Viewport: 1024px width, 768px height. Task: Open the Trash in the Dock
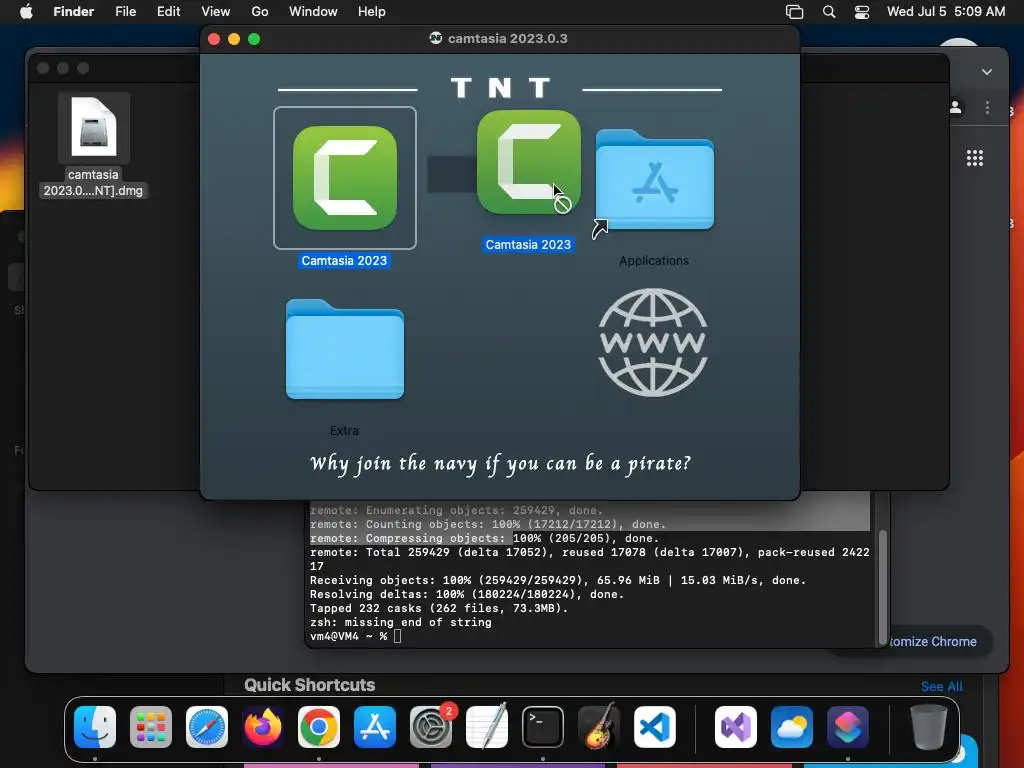coord(928,726)
